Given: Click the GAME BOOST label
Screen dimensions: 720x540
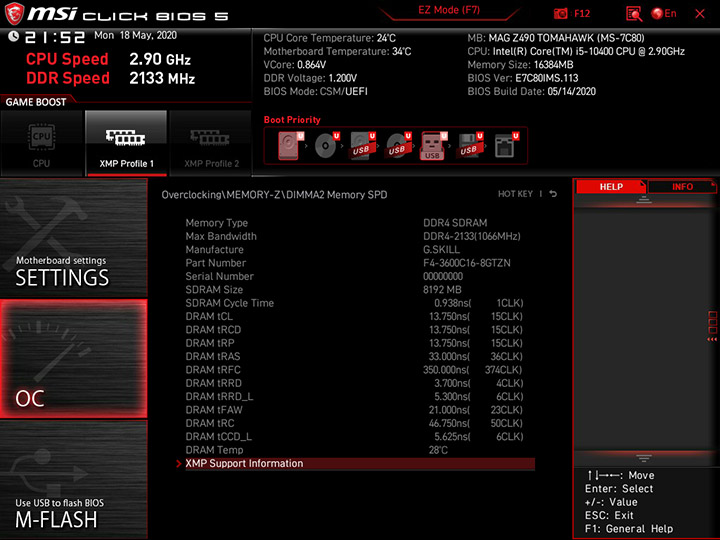Looking at the screenshot, I should pyautogui.click(x=36, y=102).
